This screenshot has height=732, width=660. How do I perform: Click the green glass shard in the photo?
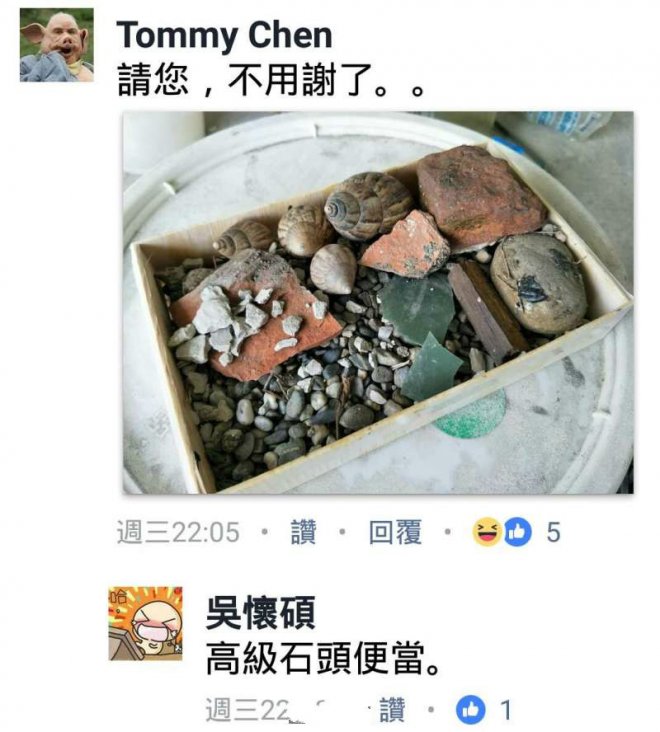[417, 310]
